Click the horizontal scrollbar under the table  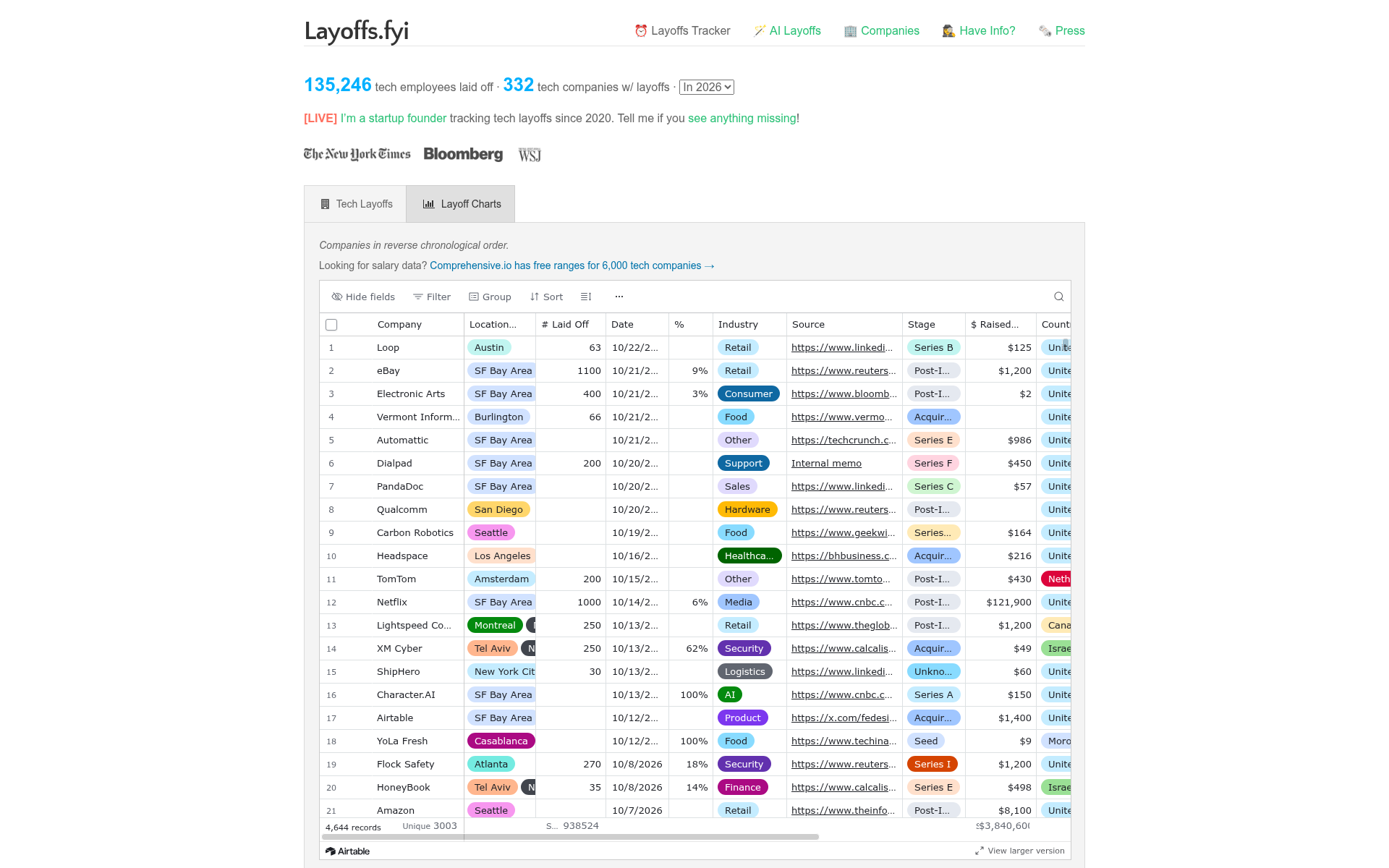569,837
